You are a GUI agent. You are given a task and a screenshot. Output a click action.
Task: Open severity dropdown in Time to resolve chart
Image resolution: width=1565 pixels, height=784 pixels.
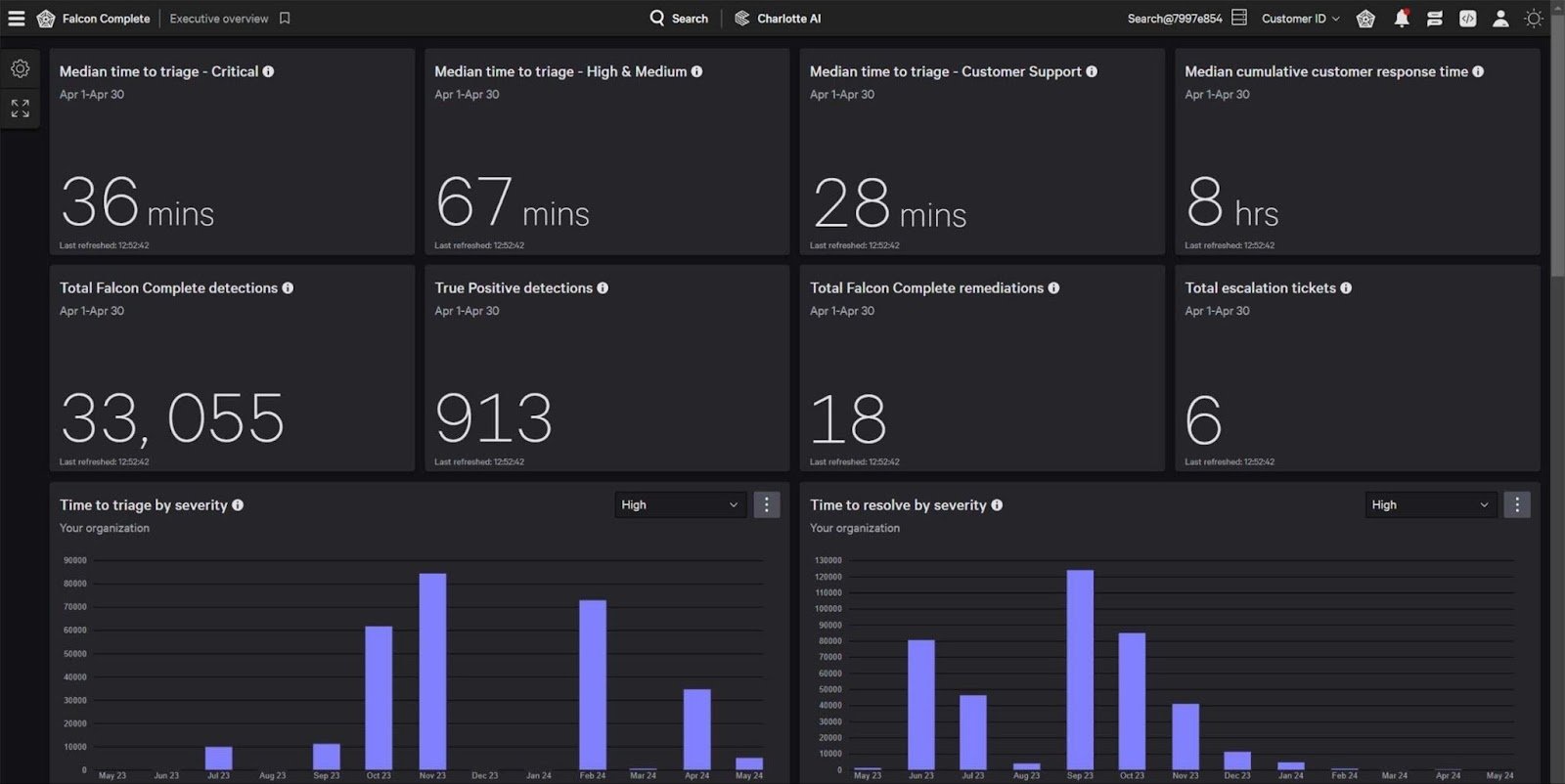click(1429, 504)
